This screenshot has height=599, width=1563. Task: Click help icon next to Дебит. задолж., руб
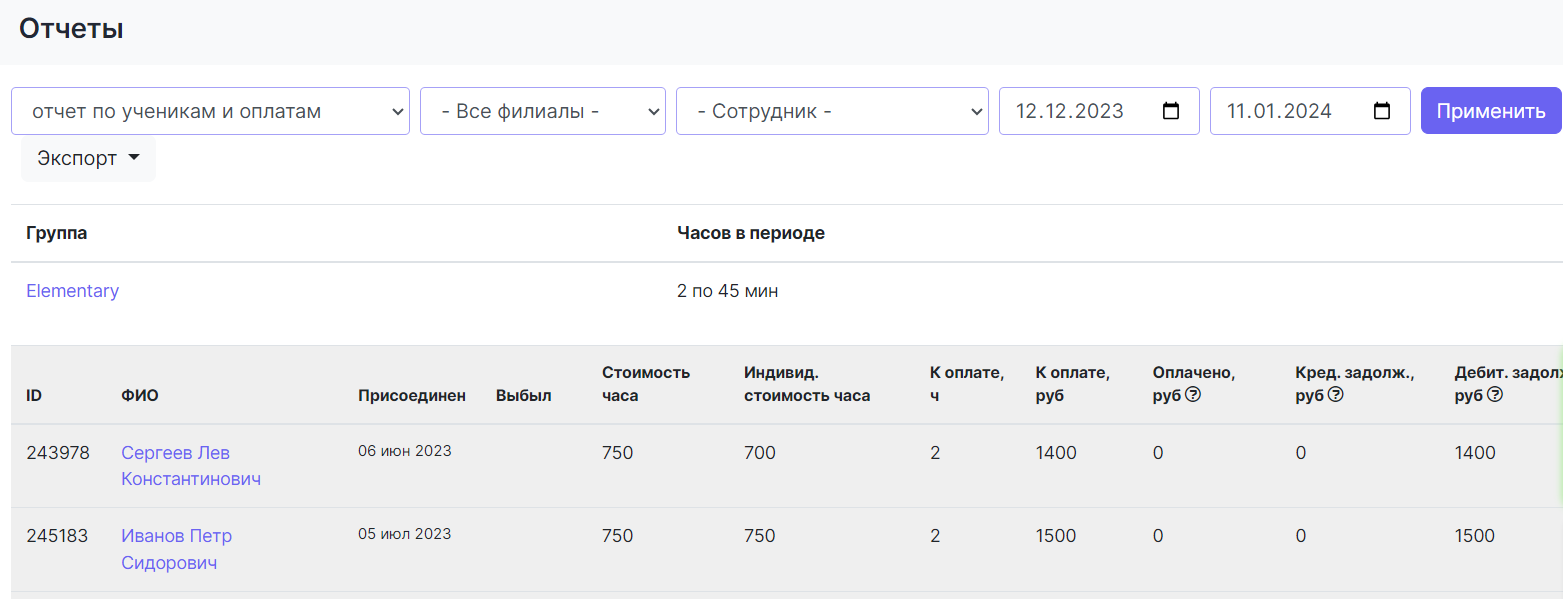(1495, 395)
